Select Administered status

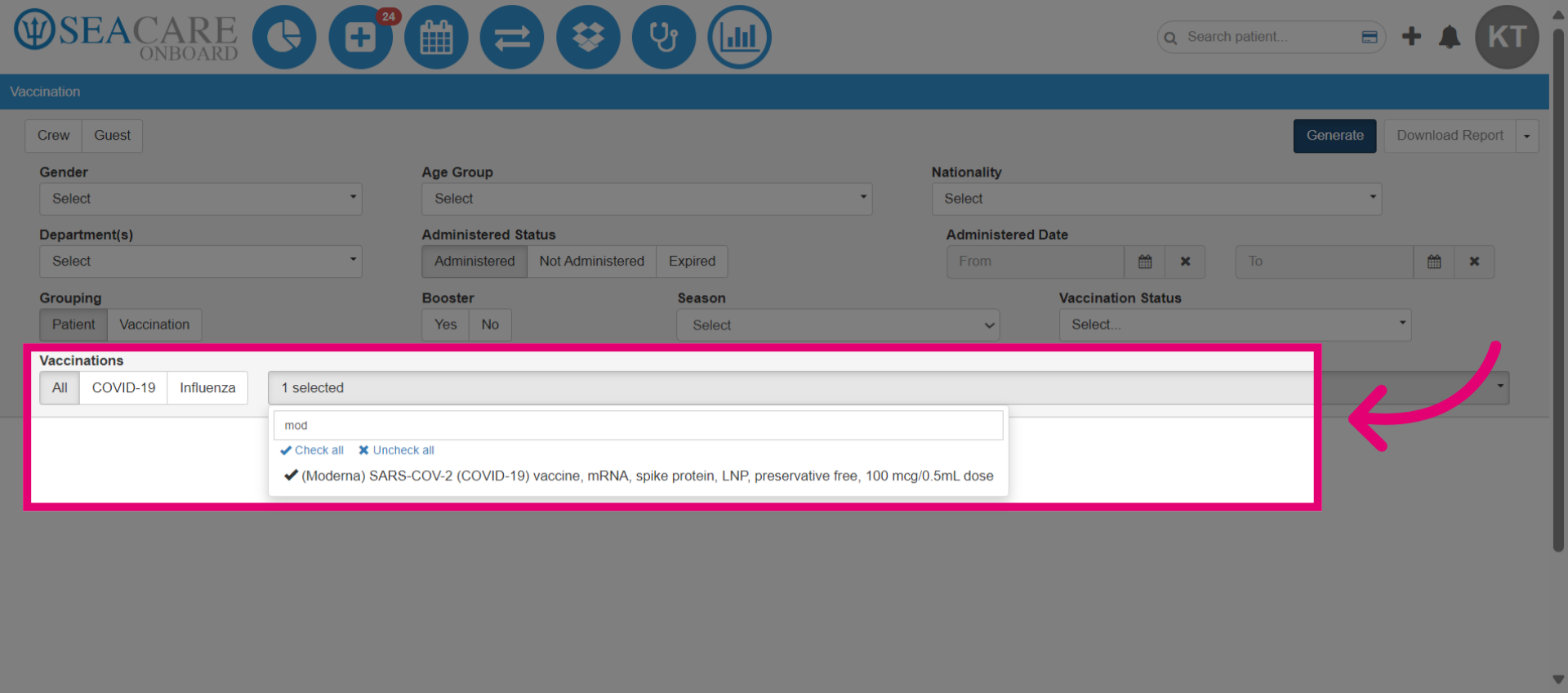click(474, 262)
